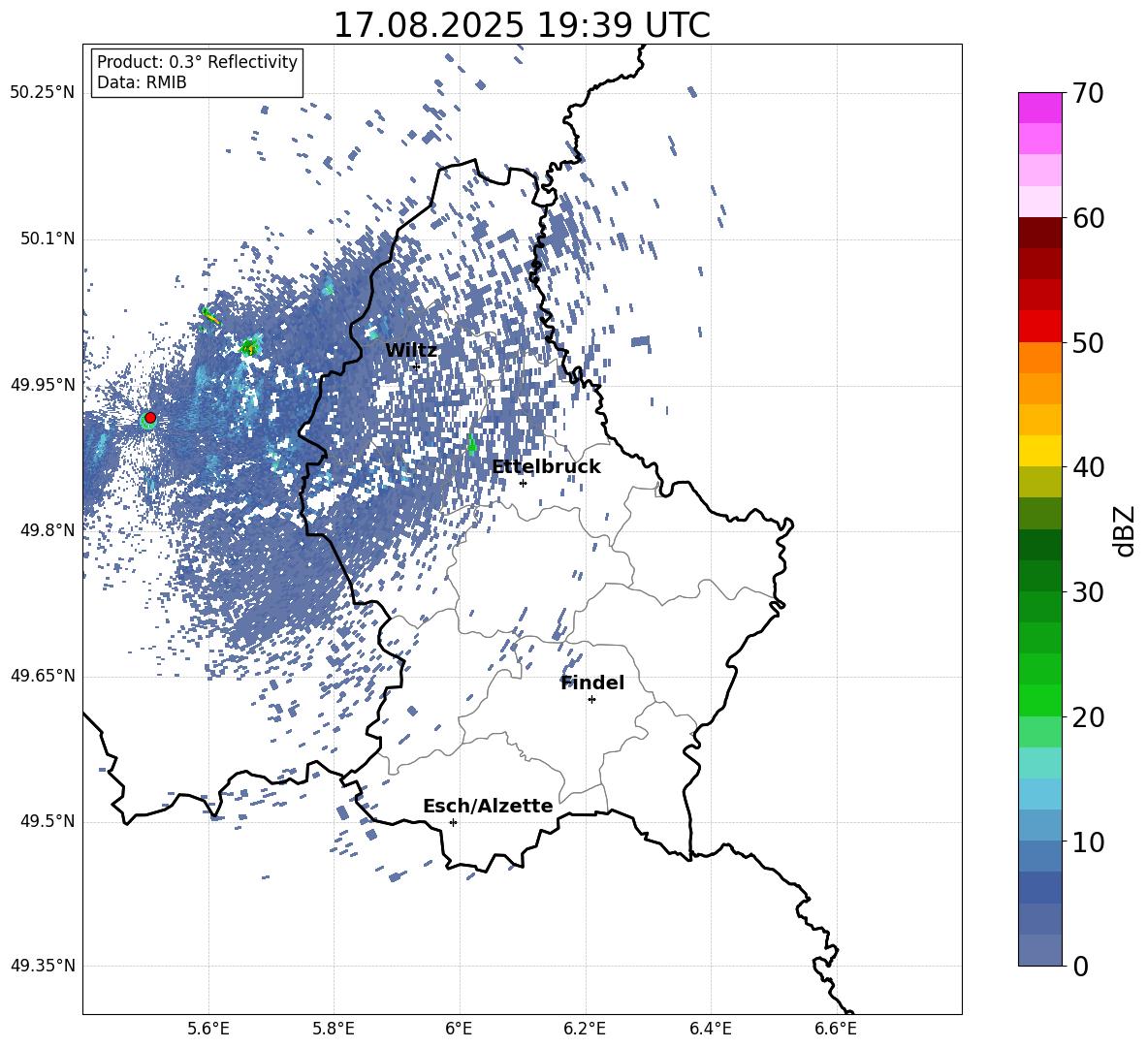Click the 50.25°N latitude label

tap(43, 93)
